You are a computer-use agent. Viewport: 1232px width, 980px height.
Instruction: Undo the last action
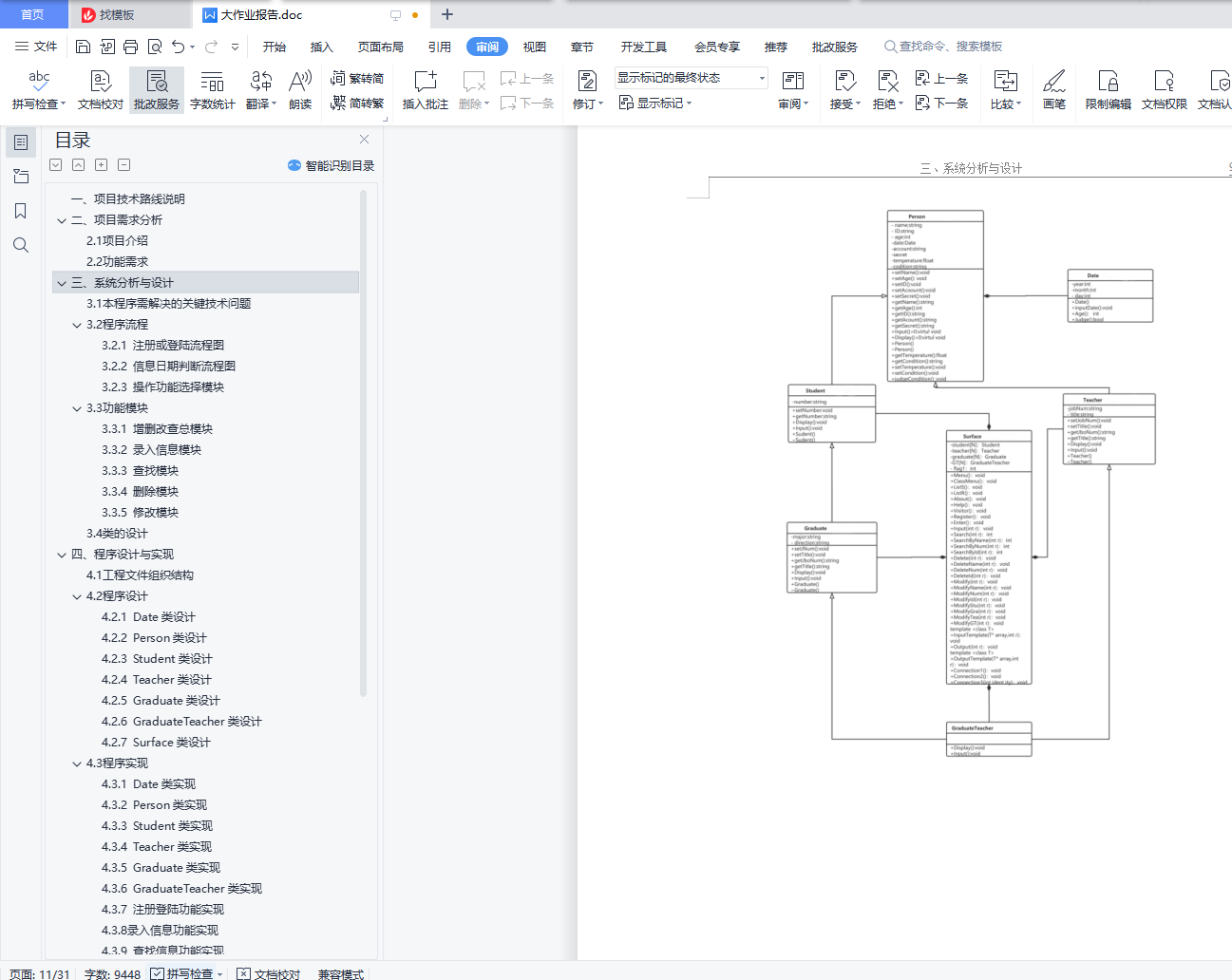tap(178, 47)
